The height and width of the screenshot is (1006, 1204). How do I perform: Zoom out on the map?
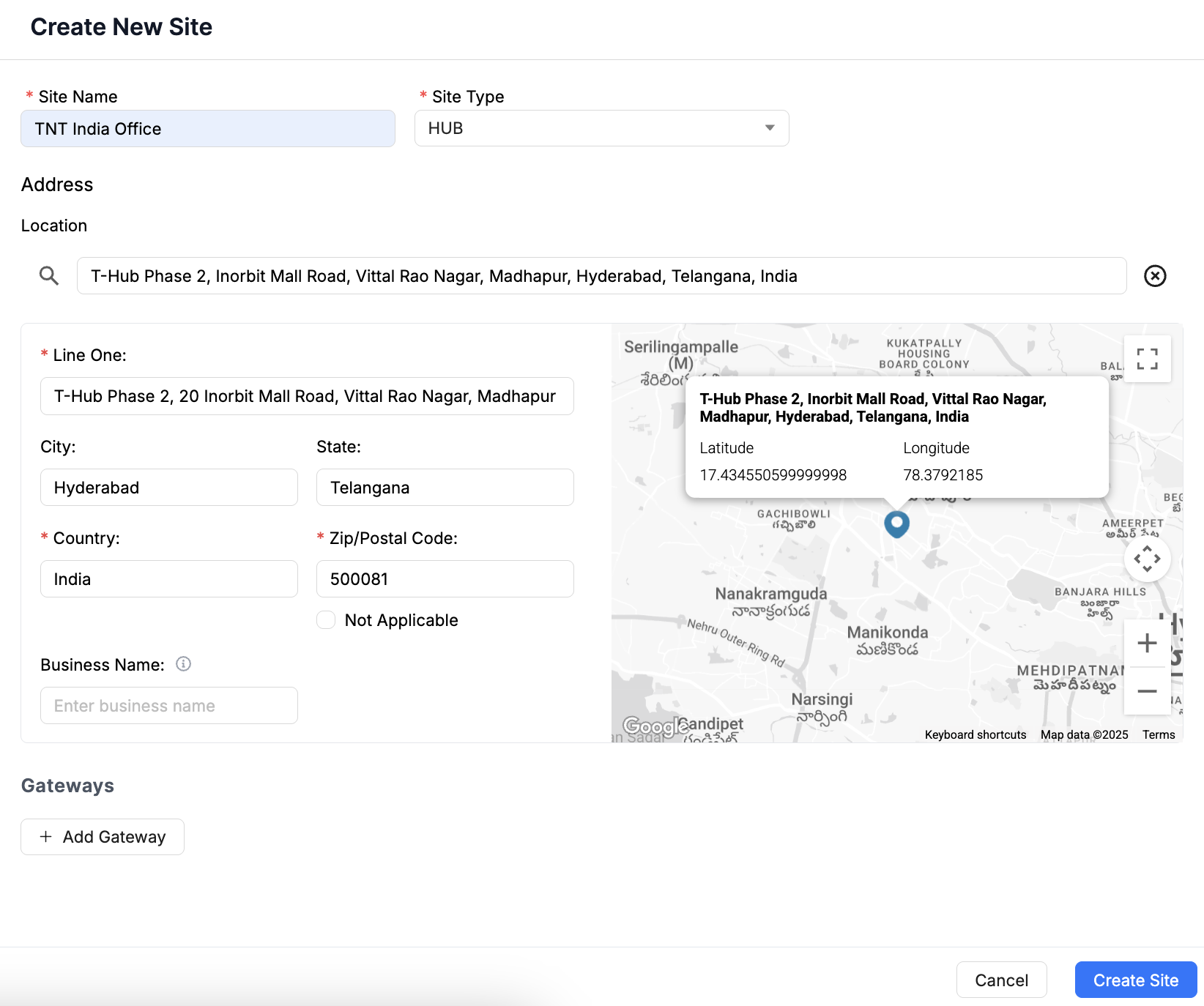[1148, 691]
